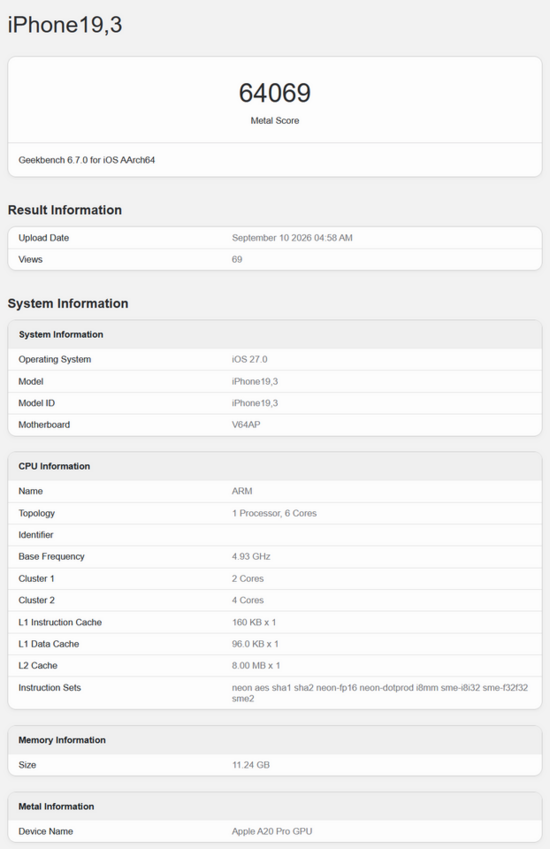Select the Memory Size value 11.24 GB
This screenshot has height=849, width=550.
(251, 765)
